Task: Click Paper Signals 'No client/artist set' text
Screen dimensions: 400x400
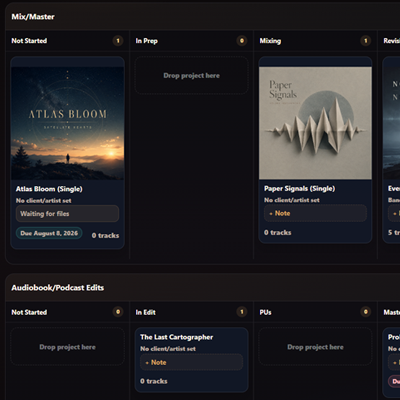Action: [292, 200]
